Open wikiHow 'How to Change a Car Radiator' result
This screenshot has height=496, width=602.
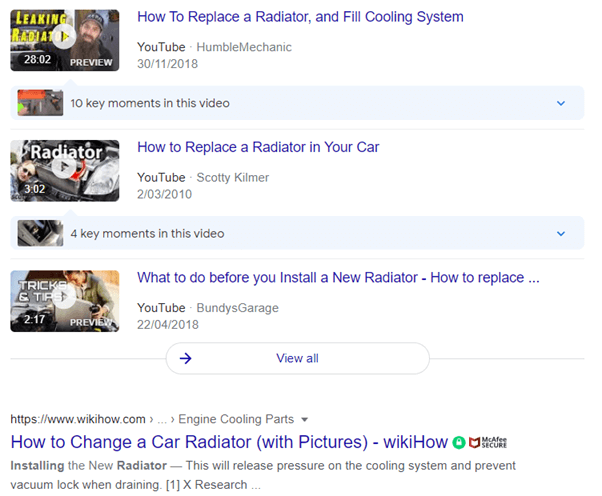pos(229,442)
